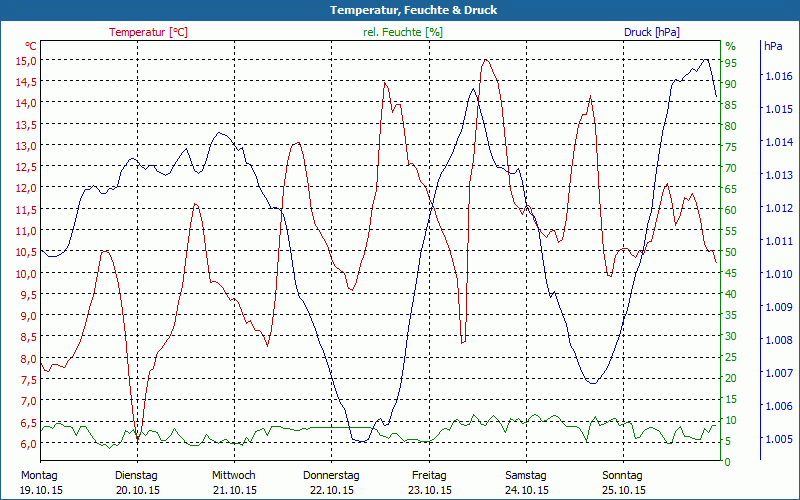The height and width of the screenshot is (500, 800).
Task: Click the "Sonntag" day label
Action: pos(622,475)
